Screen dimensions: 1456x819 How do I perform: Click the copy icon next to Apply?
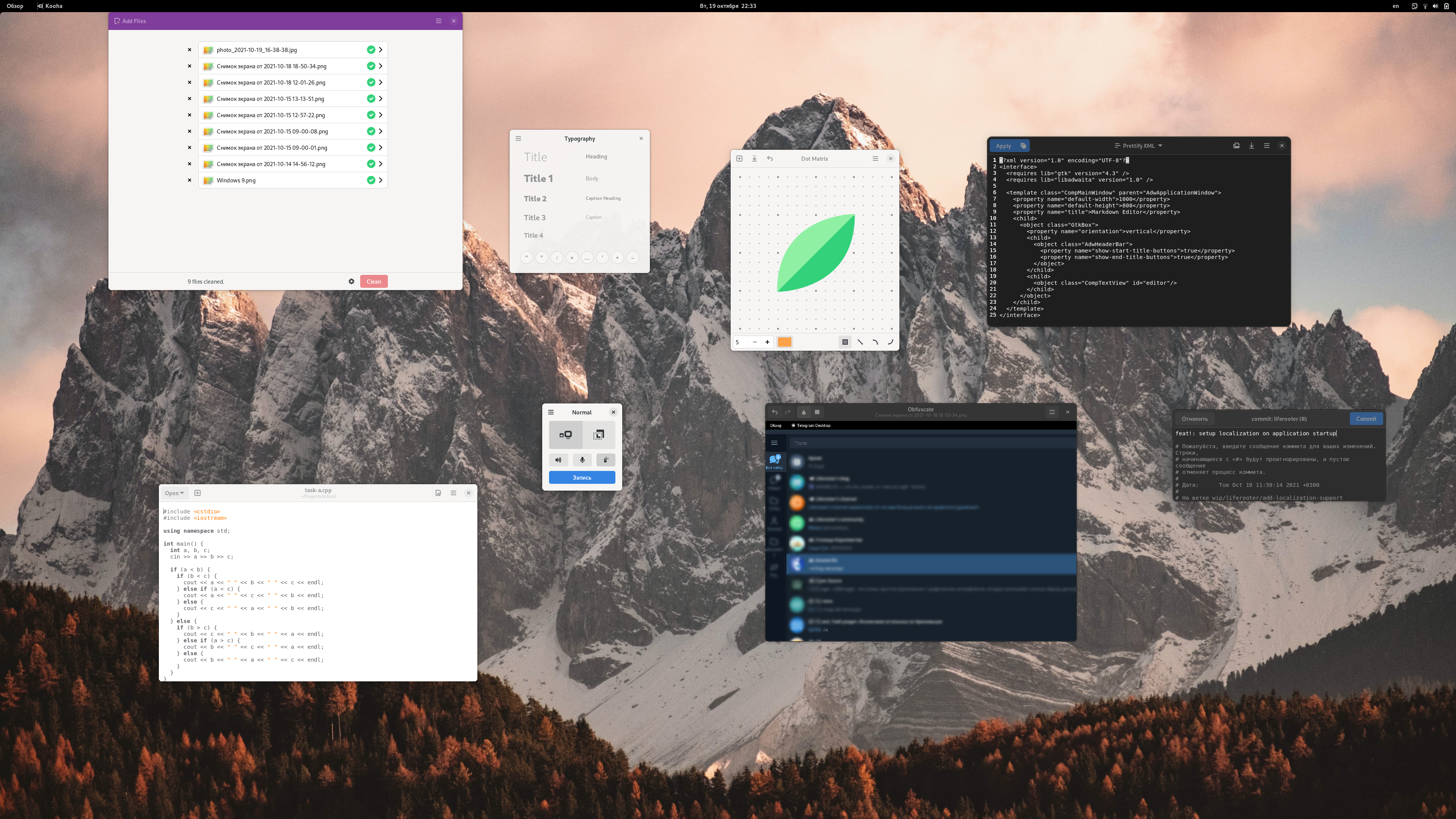1023,146
